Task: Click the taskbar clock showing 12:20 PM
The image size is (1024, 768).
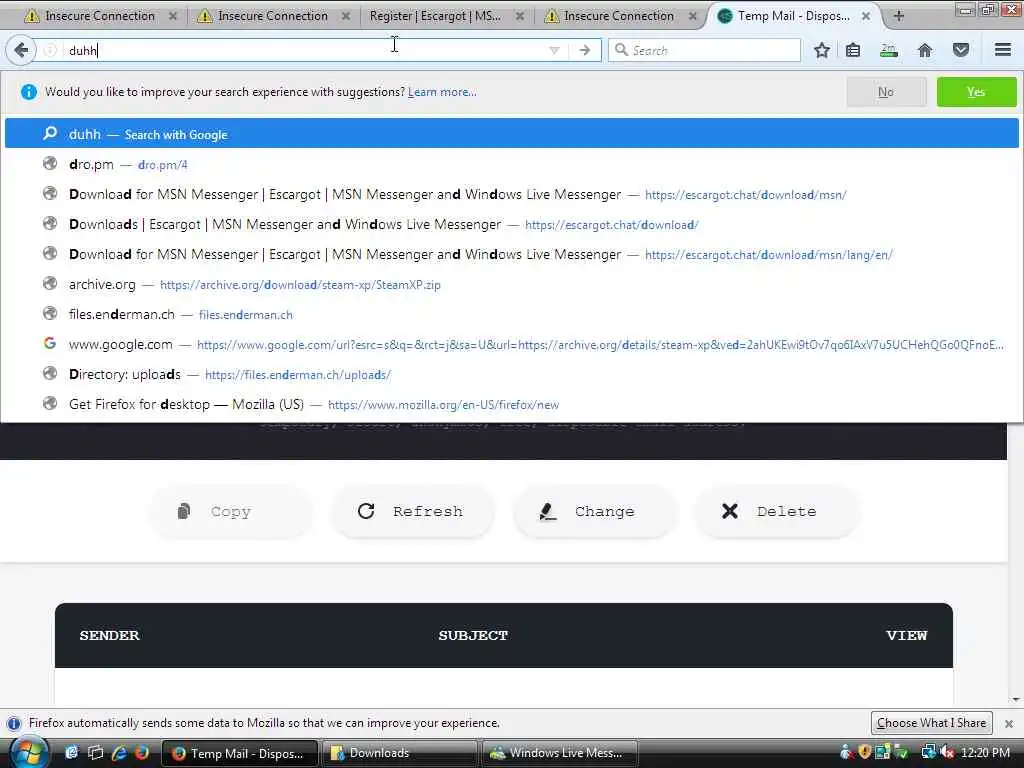Action: point(985,753)
